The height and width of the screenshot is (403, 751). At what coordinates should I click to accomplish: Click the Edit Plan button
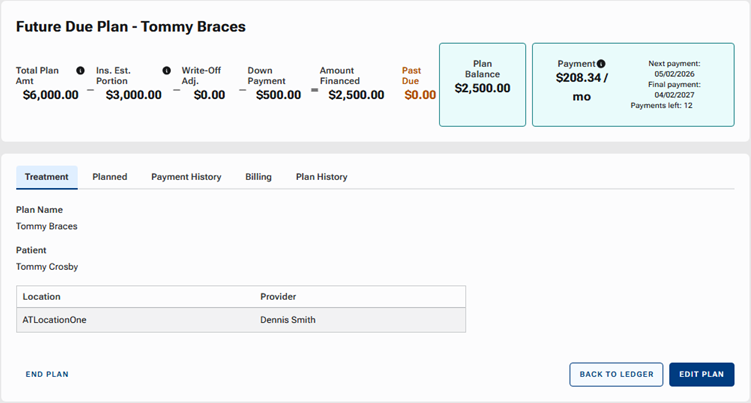(701, 374)
